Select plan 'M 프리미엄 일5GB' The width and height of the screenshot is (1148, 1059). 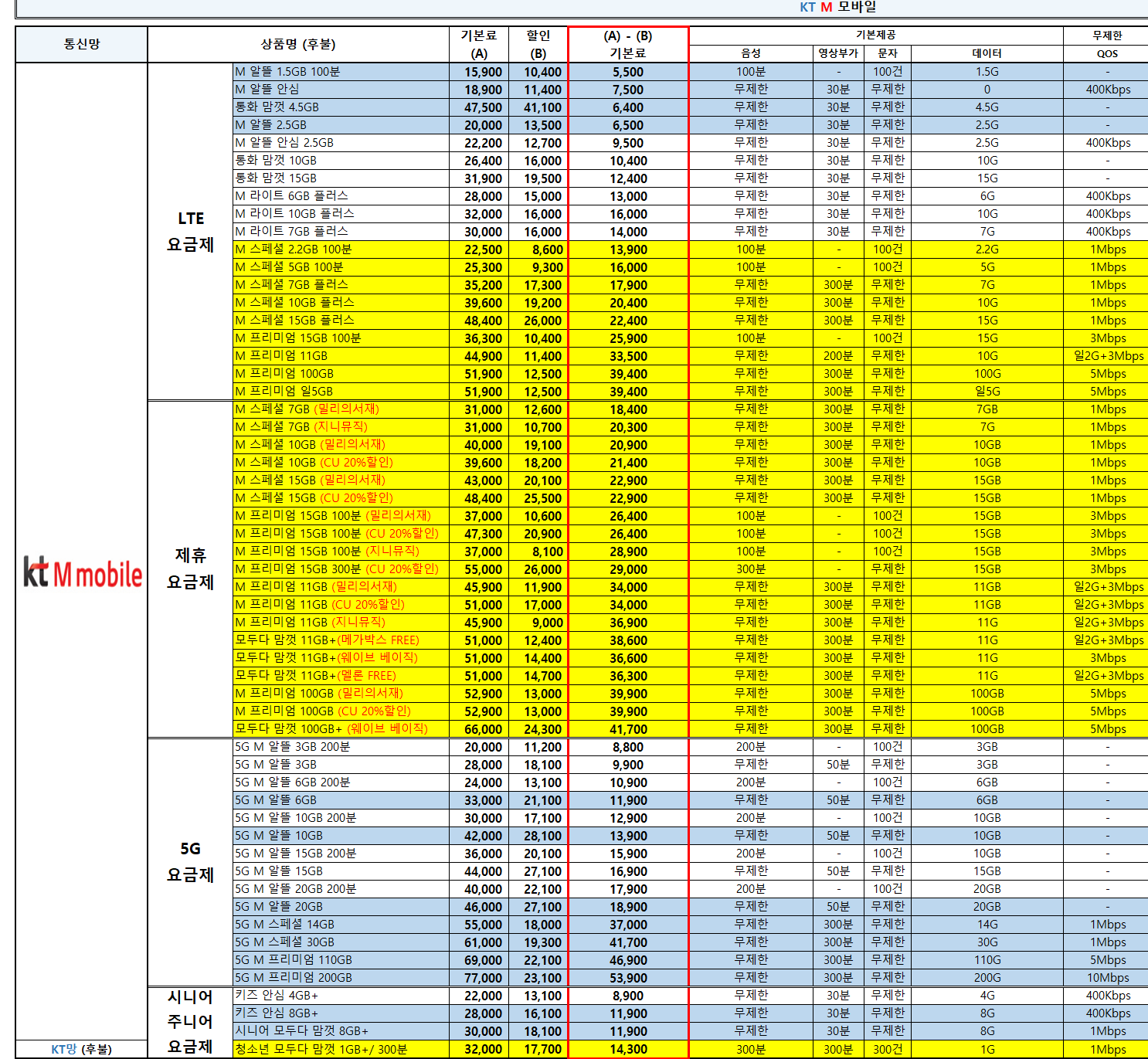pyautogui.click(x=341, y=392)
